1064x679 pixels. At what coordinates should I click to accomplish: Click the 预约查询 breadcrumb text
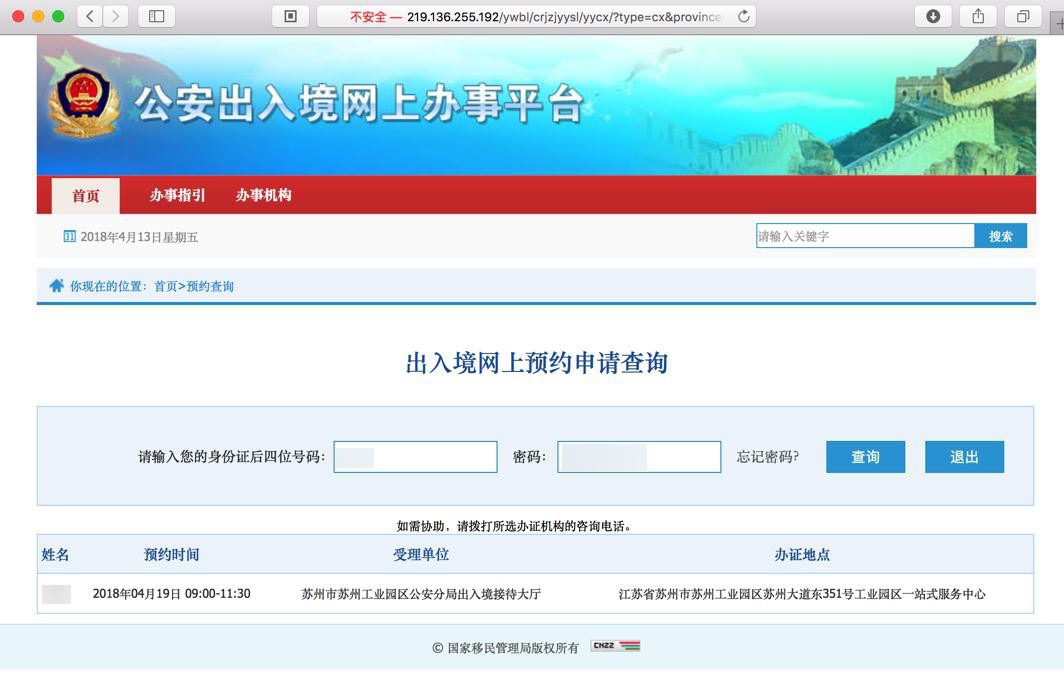pyautogui.click(x=210, y=286)
